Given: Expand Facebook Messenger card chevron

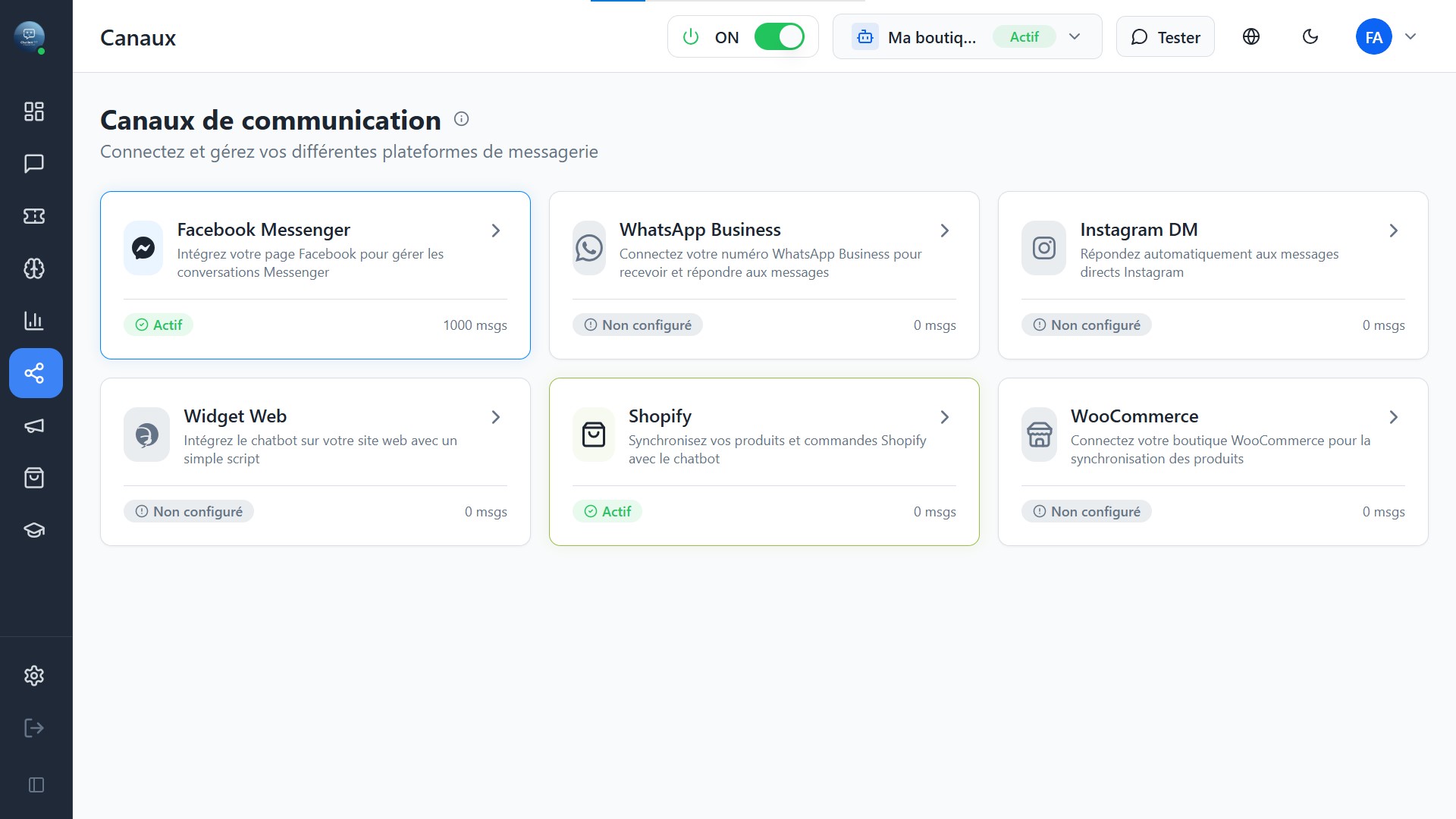Looking at the screenshot, I should coord(496,231).
